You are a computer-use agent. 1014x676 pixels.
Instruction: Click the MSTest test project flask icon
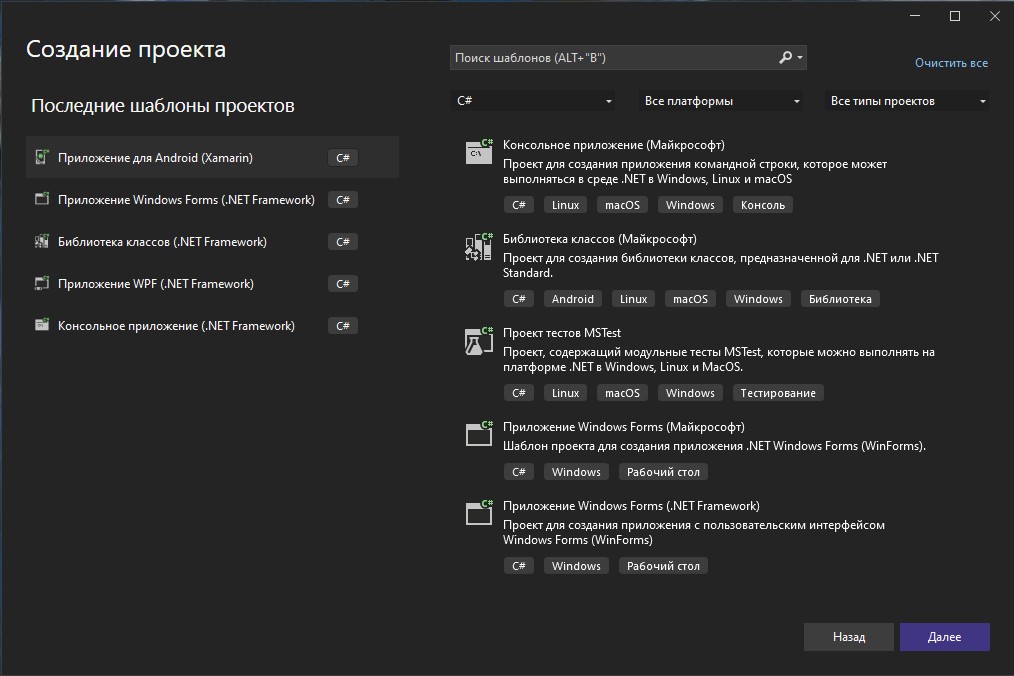click(479, 341)
